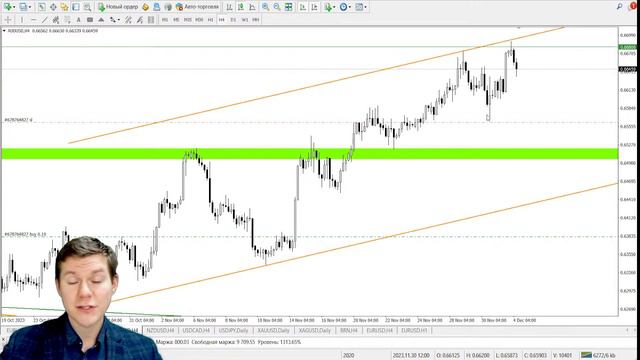640x360 pixels.
Task: Switch chart to candlesticks mode
Action: point(241,7)
